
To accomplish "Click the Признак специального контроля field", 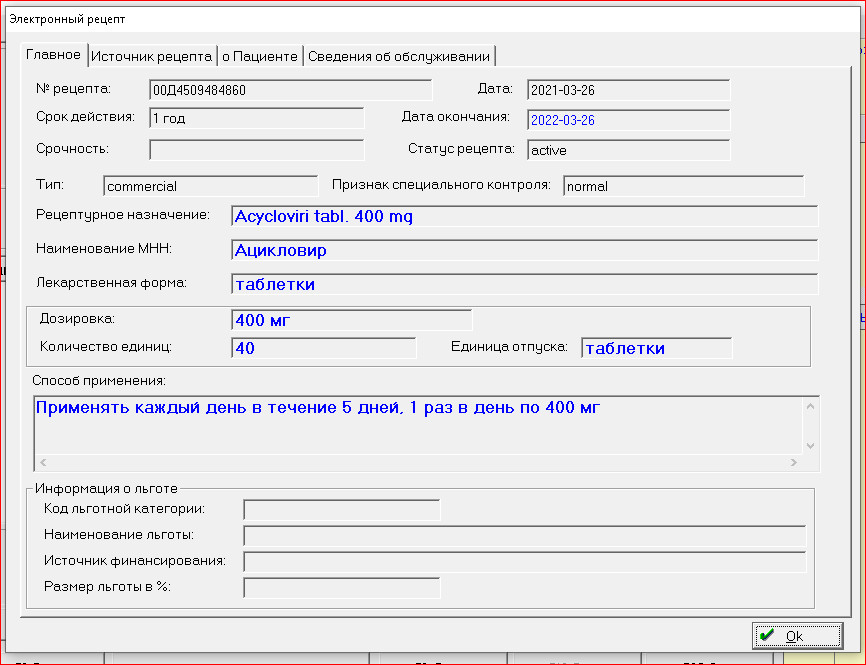I will [684, 186].
